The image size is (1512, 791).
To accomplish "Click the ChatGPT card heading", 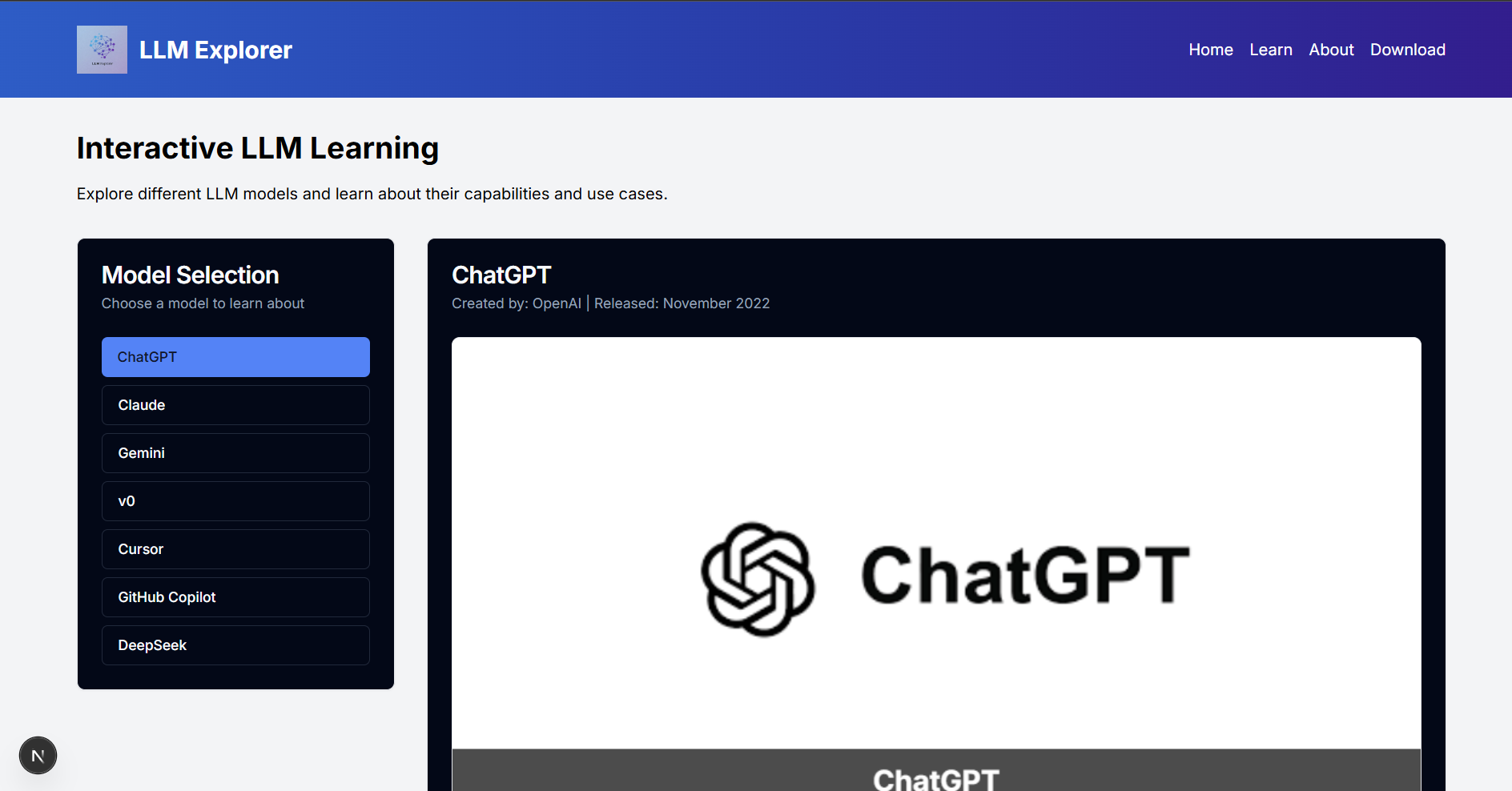I will pos(501,275).
